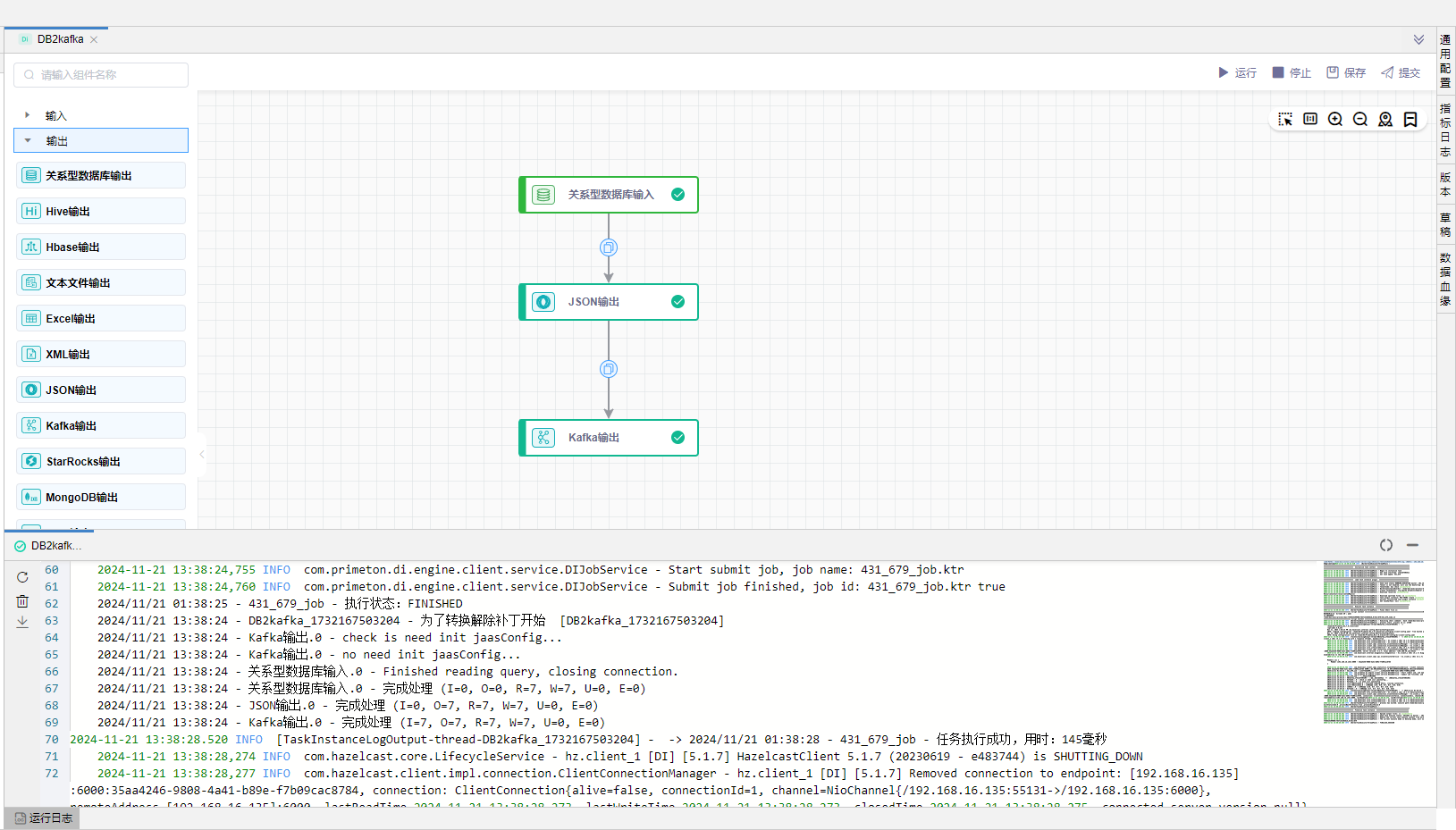
Task: Click the zoom out canvas icon
Action: [1360, 120]
